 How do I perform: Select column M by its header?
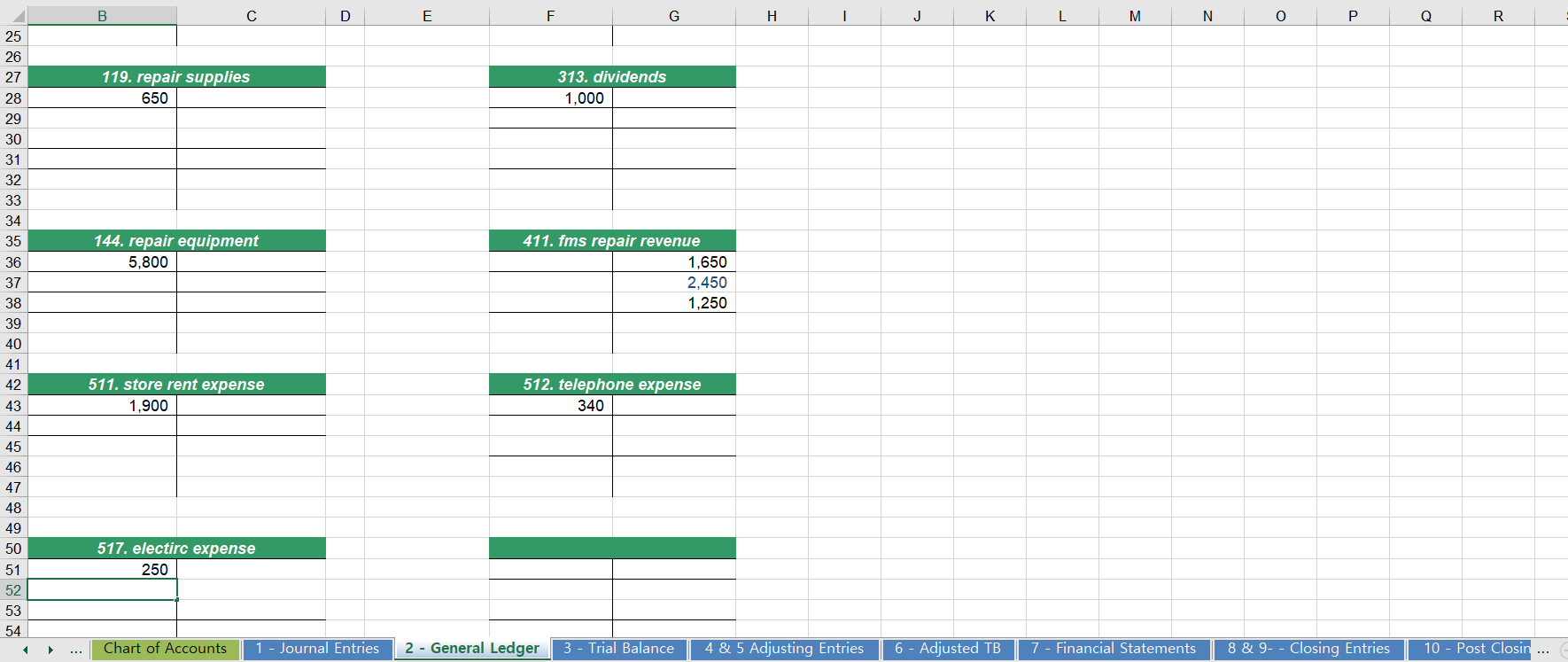click(x=1135, y=16)
